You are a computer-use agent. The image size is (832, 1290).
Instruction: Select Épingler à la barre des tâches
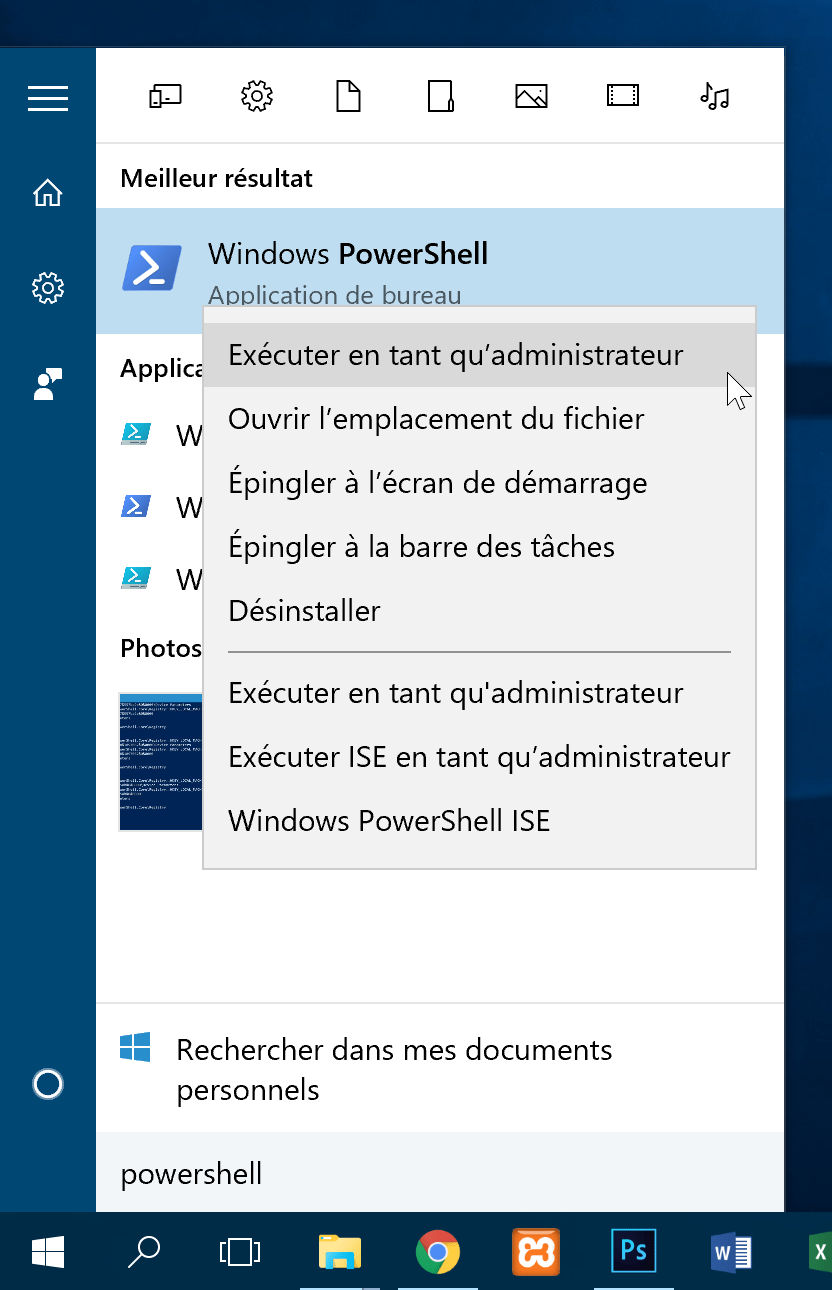[x=479, y=547]
